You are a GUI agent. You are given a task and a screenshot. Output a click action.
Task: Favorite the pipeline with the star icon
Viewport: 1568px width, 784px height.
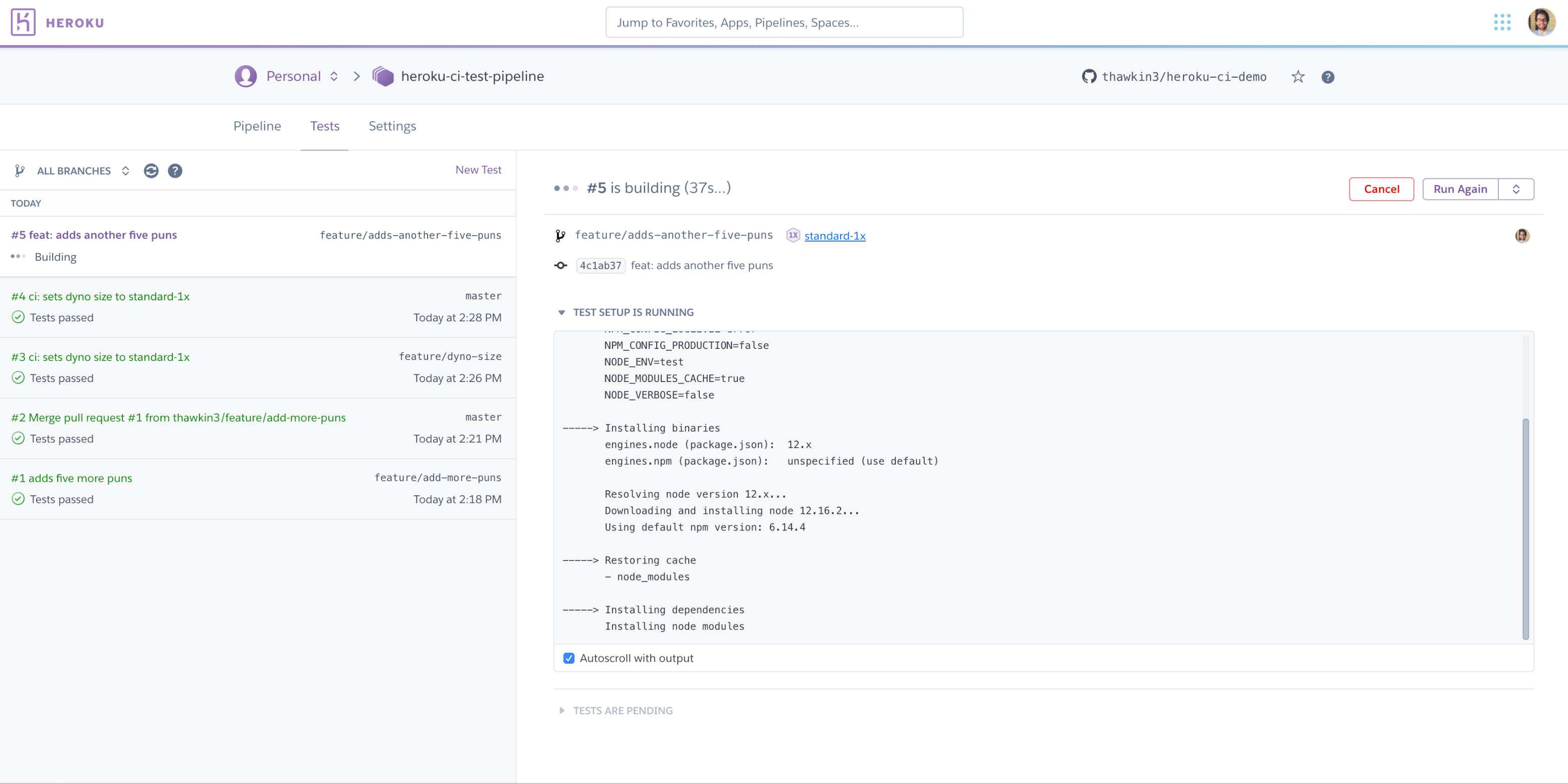pos(1298,77)
